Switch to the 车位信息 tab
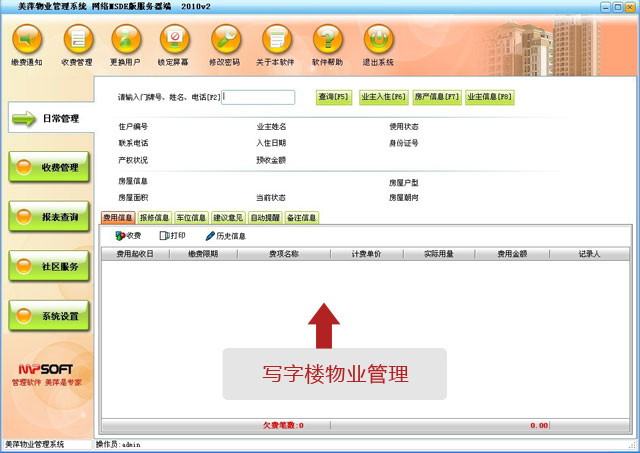The width and height of the screenshot is (640, 453). point(191,218)
